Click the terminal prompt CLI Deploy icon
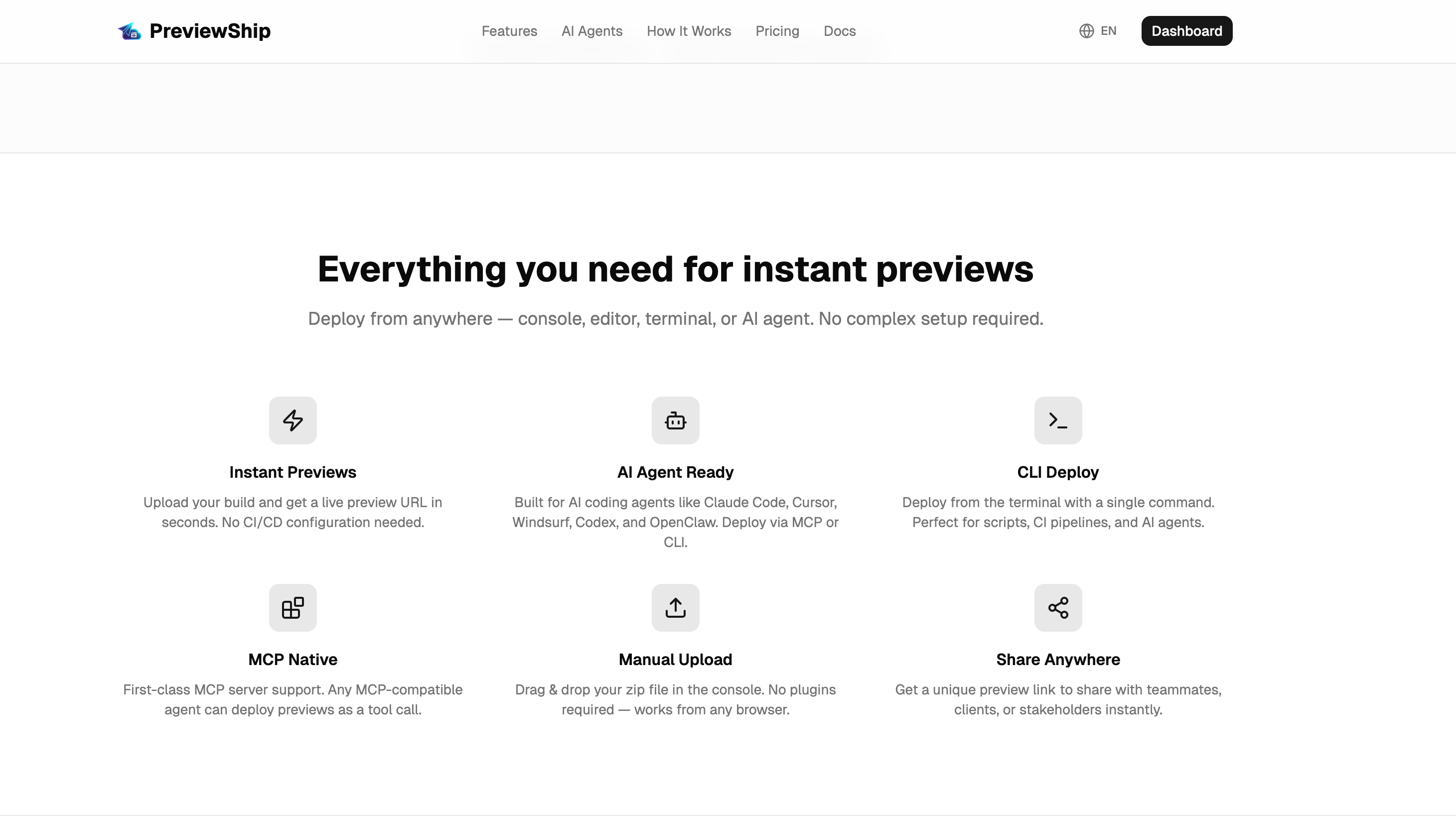 (1057, 420)
